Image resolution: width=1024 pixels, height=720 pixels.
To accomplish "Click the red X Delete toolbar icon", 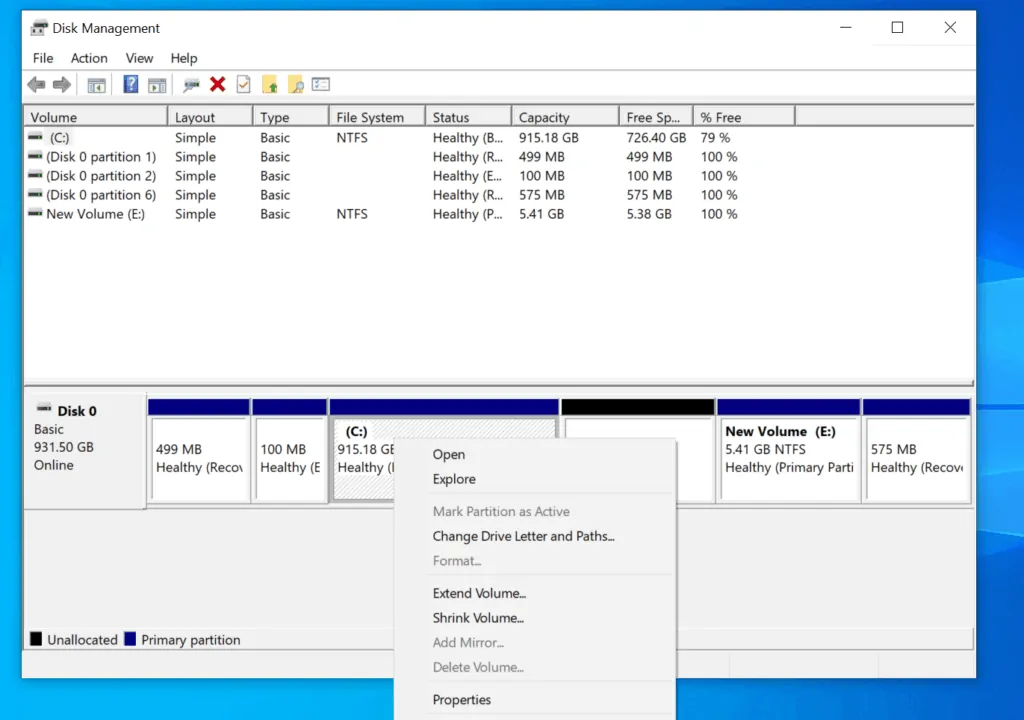I will 217,84.
